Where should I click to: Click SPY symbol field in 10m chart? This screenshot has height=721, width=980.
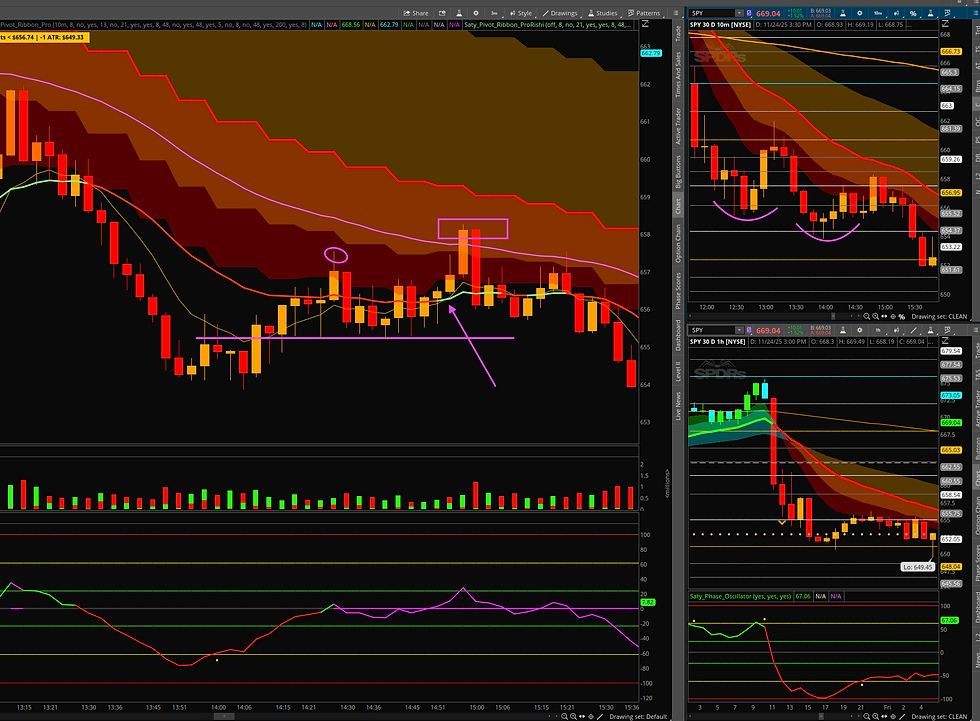pyautogui.click(x=712, y=13)
